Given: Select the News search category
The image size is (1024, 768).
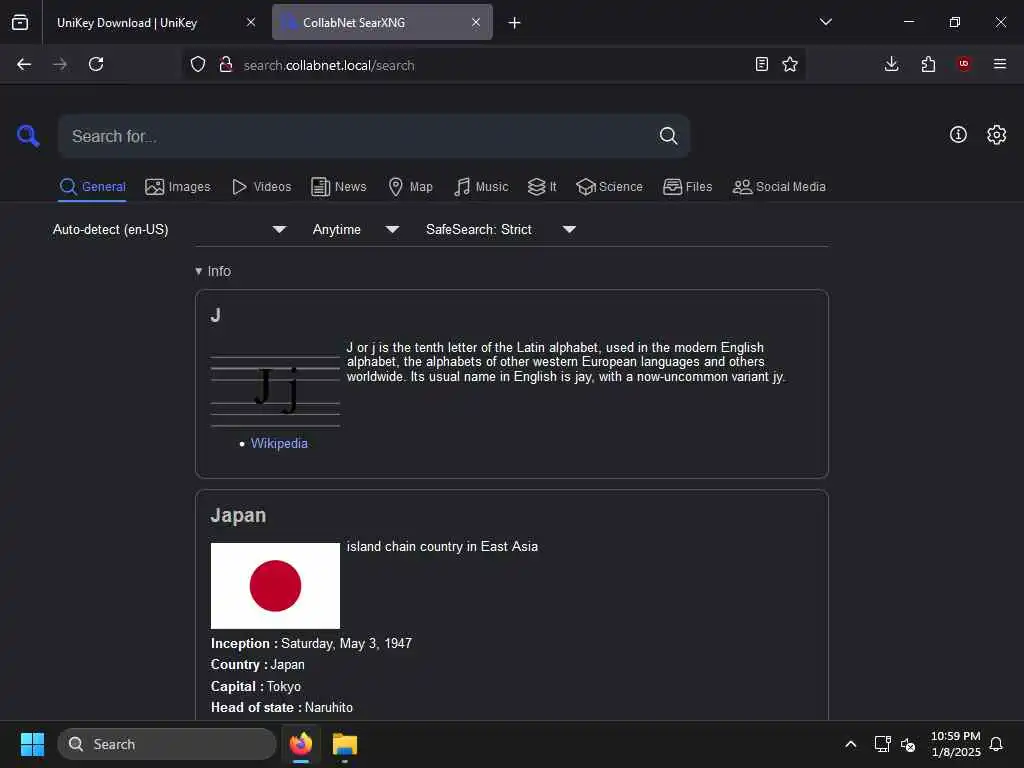Looking at the screenshot, I should coord(339,187).
